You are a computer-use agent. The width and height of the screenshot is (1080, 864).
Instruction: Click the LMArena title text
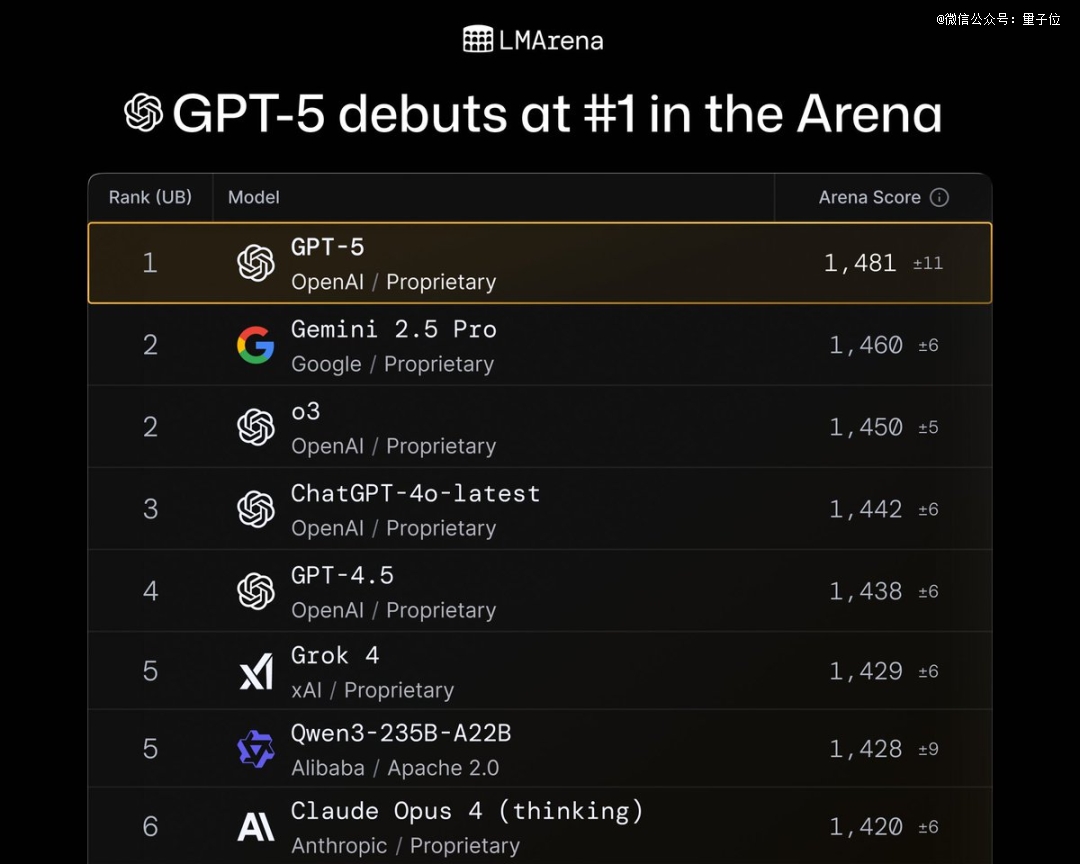coord(551,40)
